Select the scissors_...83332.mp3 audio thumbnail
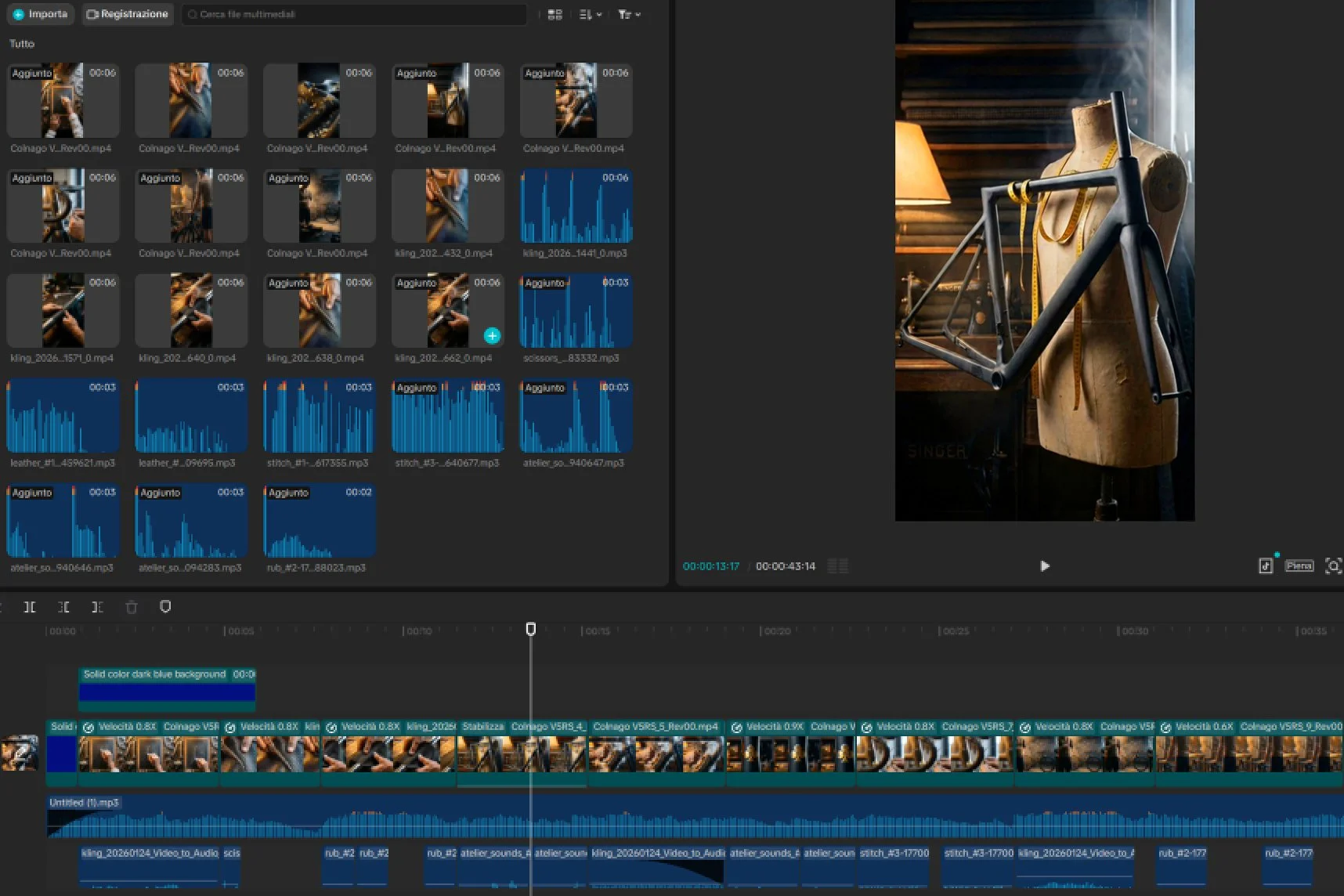 (576, 312)
